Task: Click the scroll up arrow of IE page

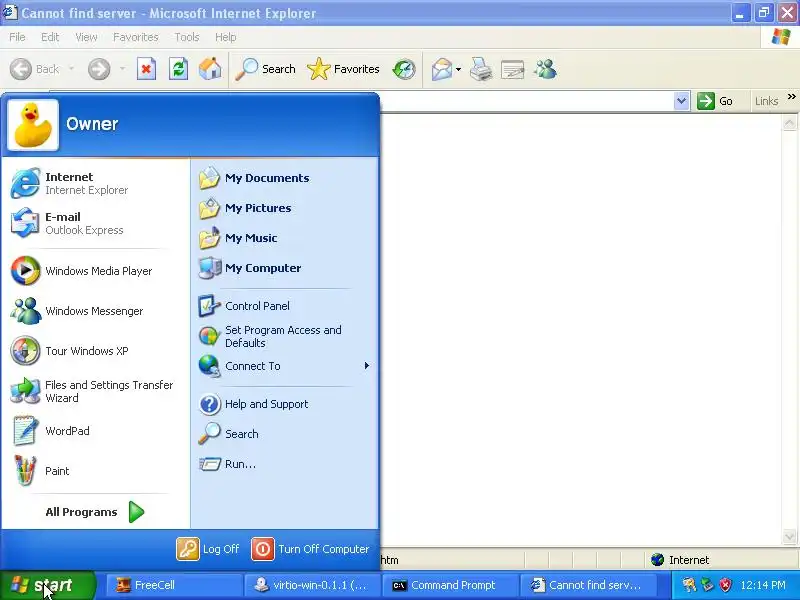Action: pos(789,122)
